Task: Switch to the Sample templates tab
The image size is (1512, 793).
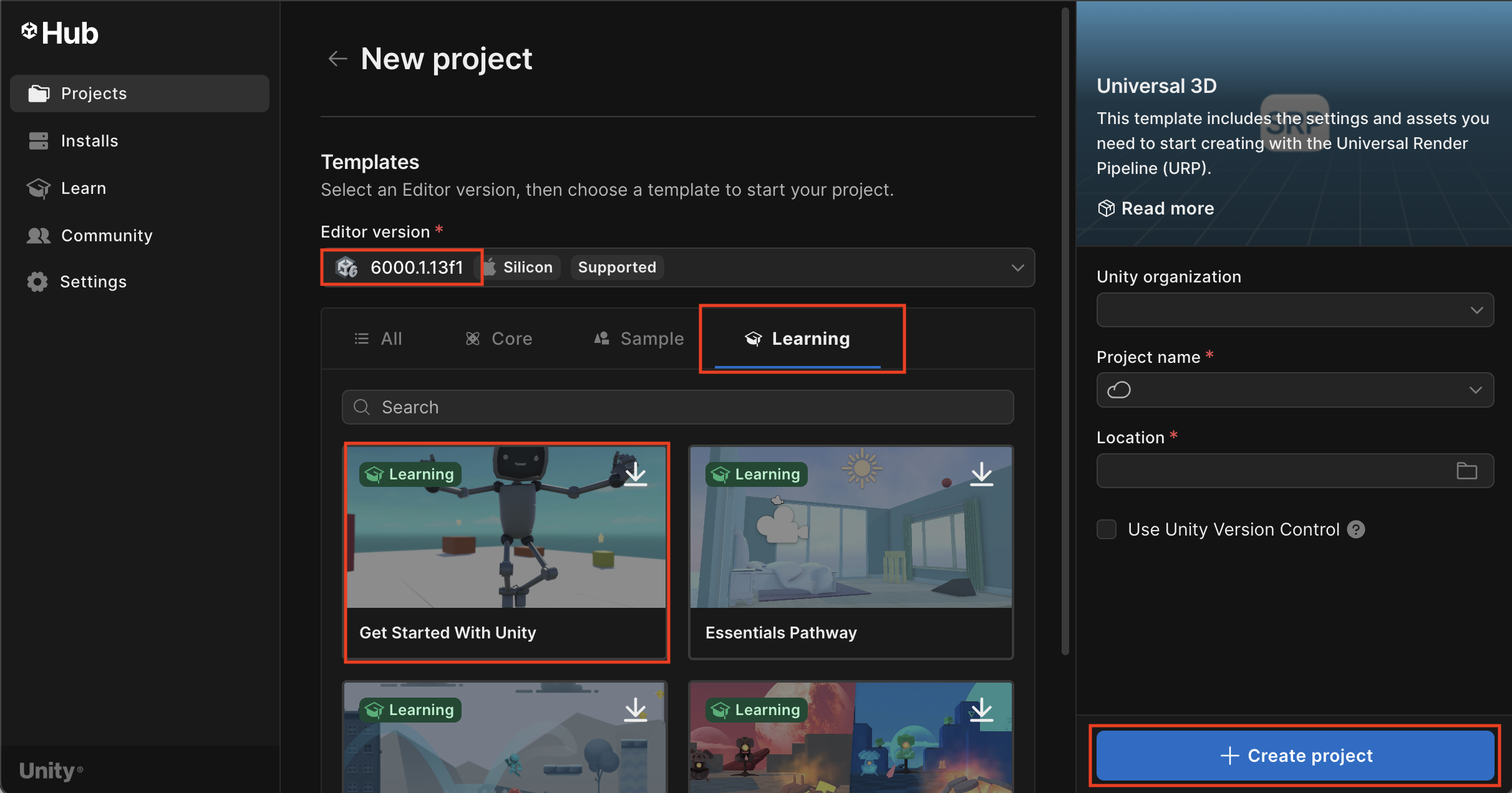Action: coord(639,339)
